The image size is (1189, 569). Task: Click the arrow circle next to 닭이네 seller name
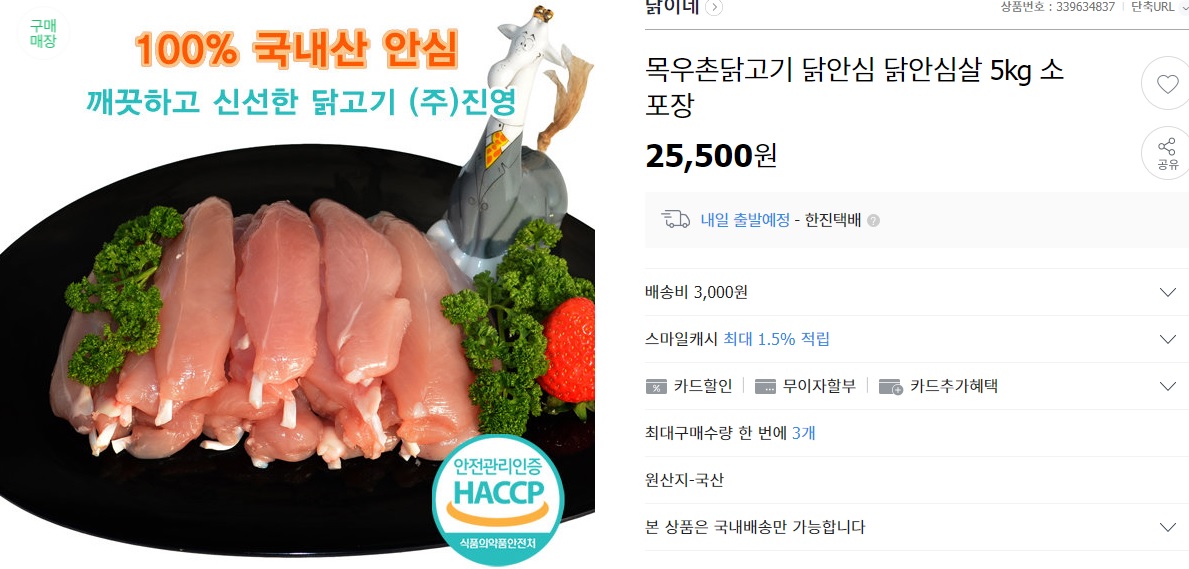[714, 8]
